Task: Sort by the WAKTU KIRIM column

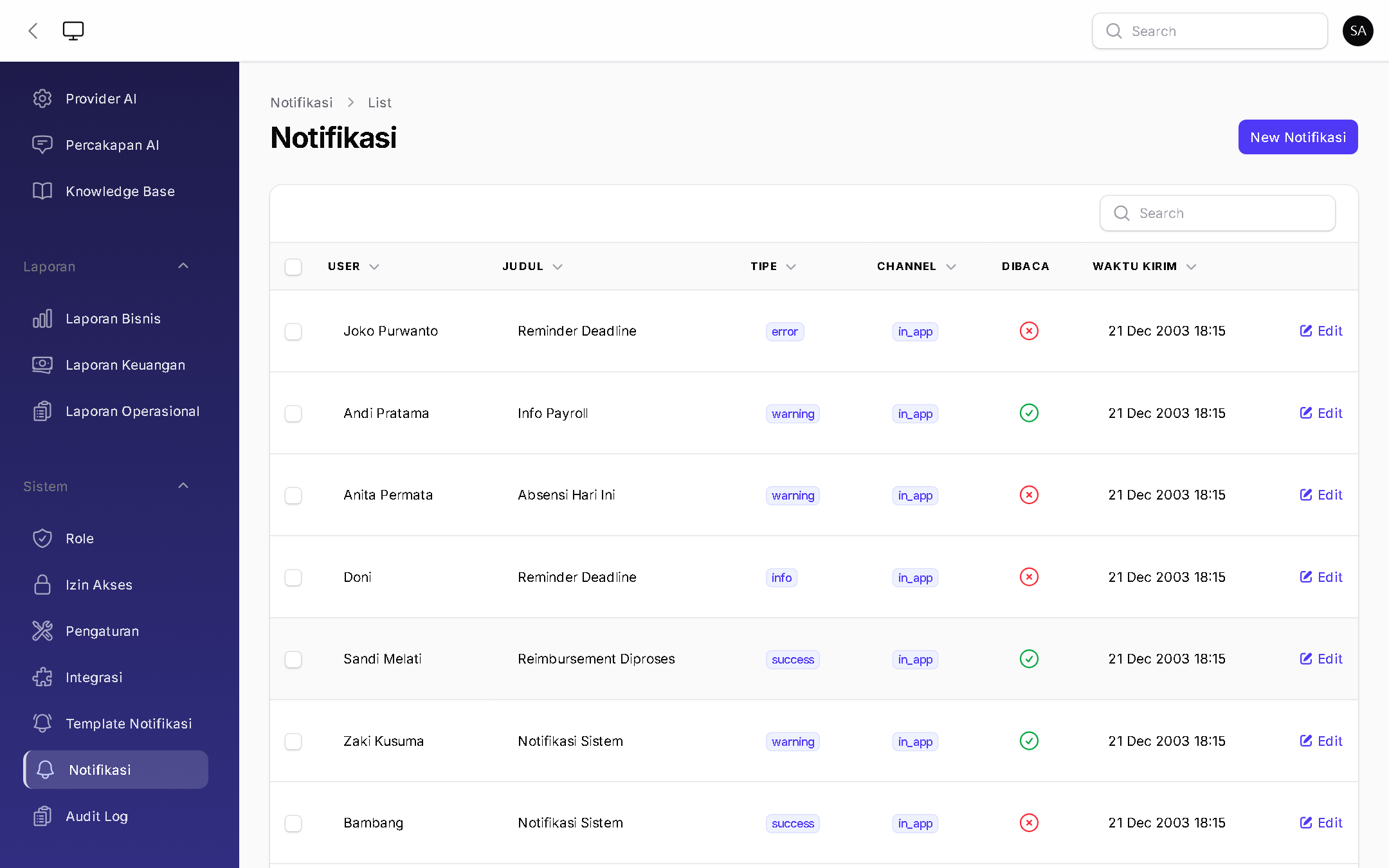Action: 1144,266
